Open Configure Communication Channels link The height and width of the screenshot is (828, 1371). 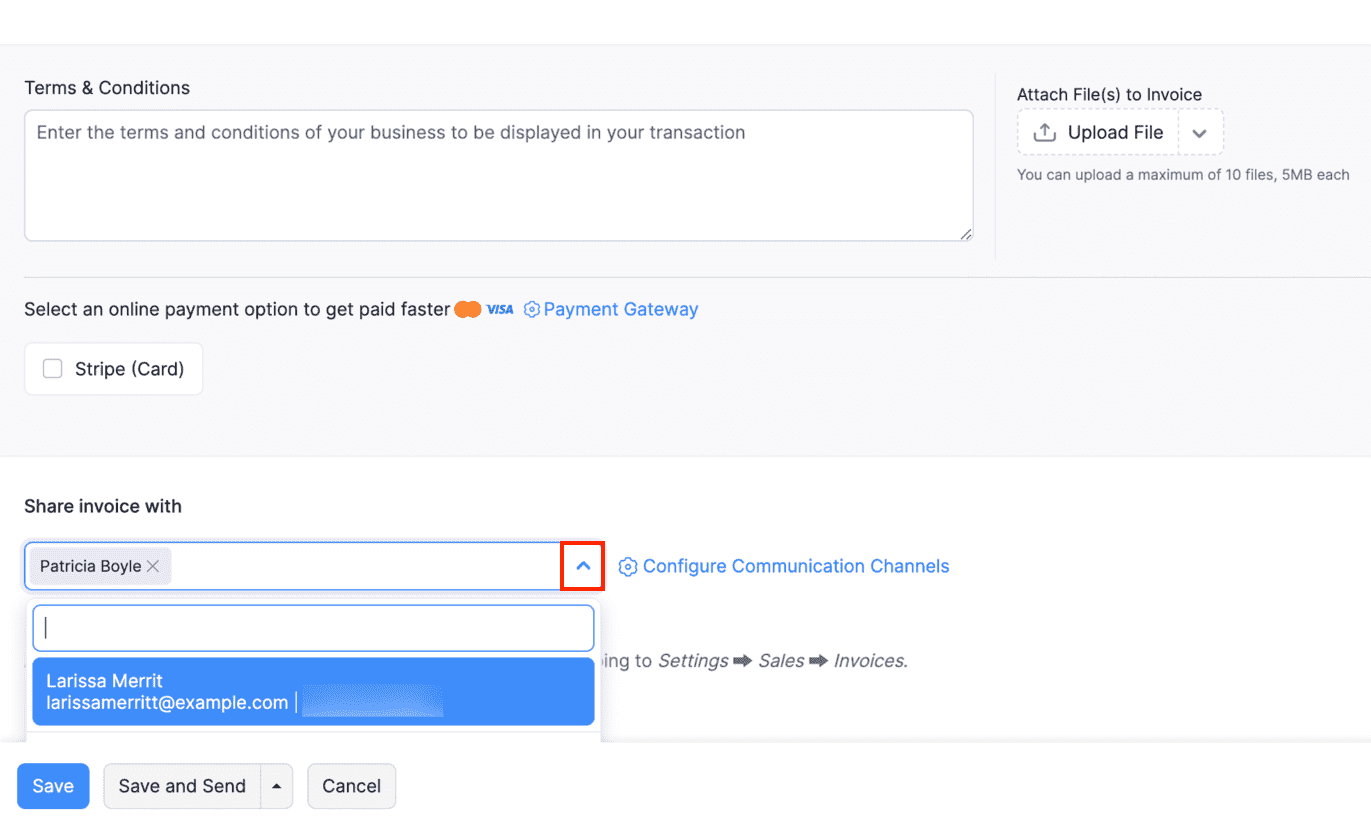click(x=796, y=566)
